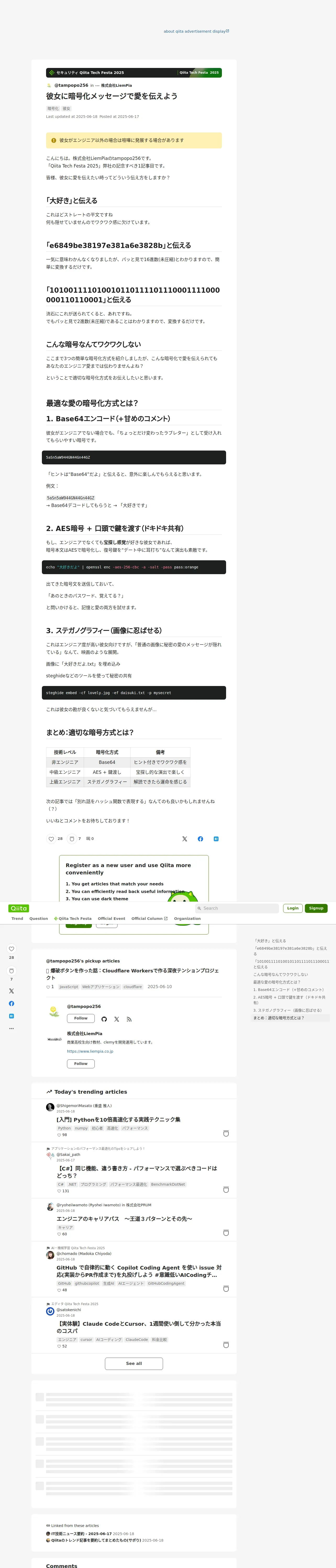The width and height of the screenshot is (336, 1568).
Task: Open tampopo256's GitHub profile icon
Action: tap(104, 1019)
